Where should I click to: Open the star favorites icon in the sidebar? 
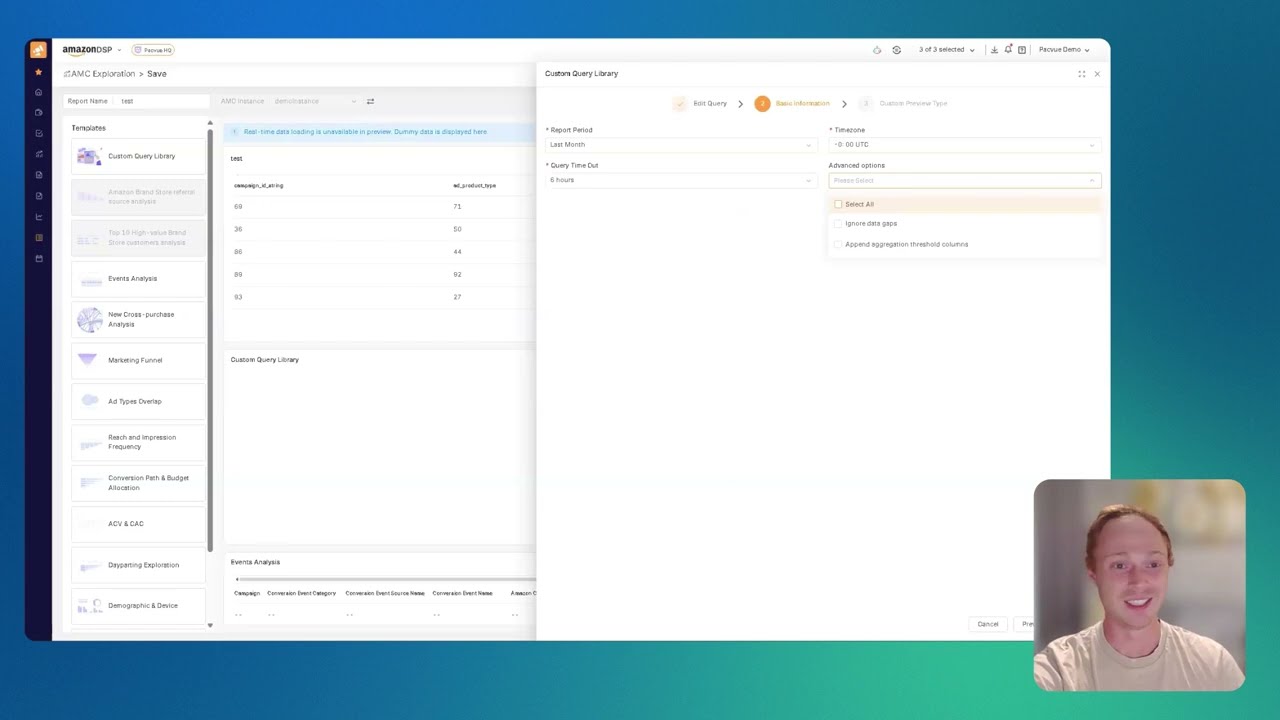click(38, 72)
